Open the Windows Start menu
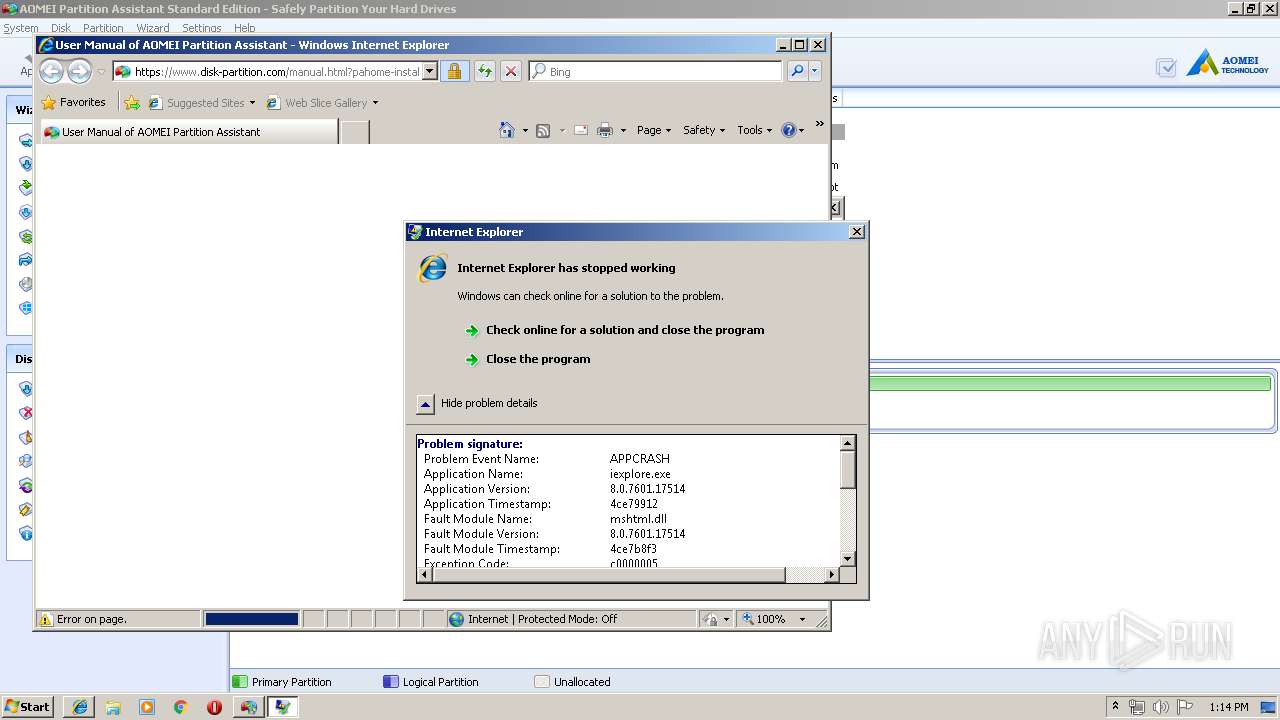Screen dimensions: 1280x720 [x=28, y=706]
